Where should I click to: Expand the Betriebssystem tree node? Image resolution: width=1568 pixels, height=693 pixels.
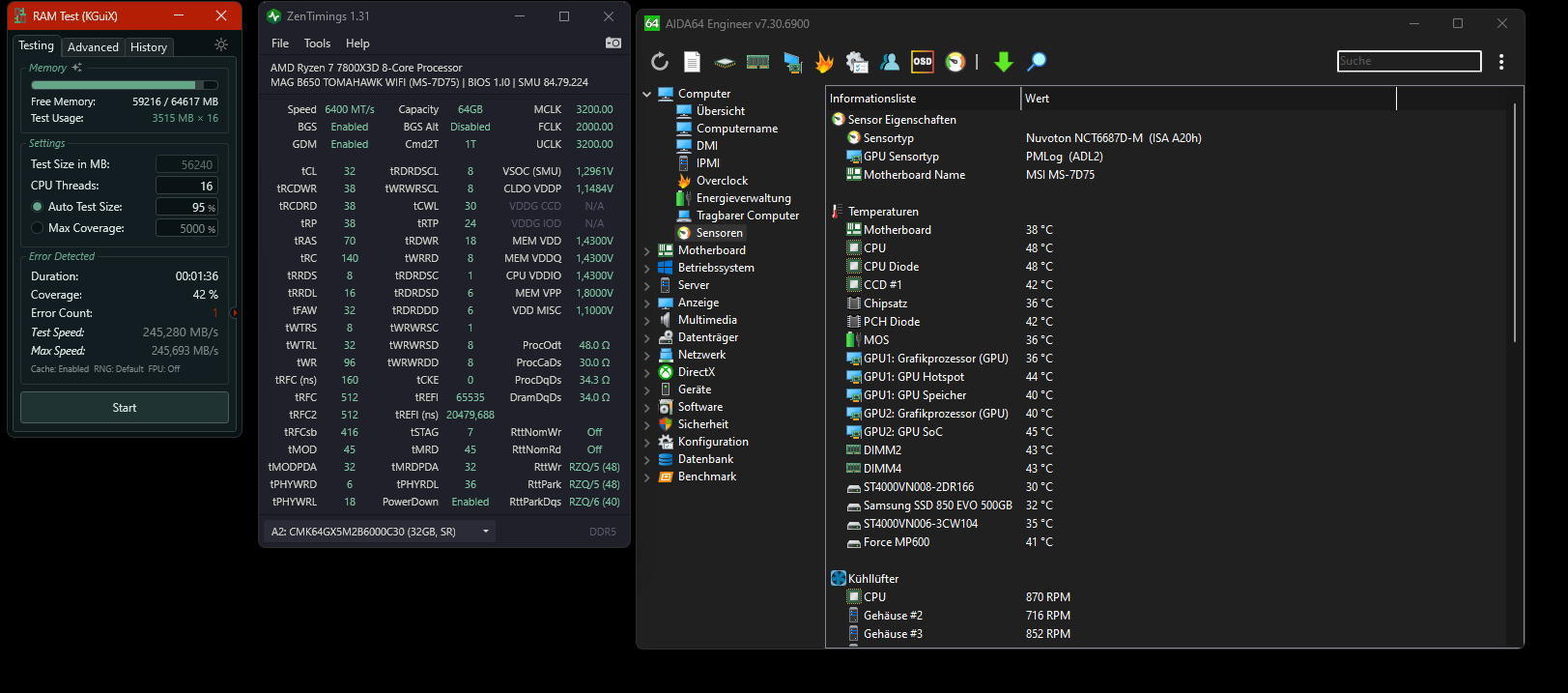point(647,268)
